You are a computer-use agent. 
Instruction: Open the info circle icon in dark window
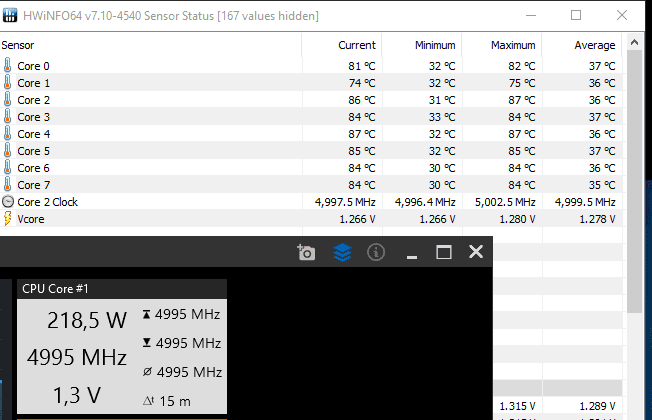click(376, 252)
